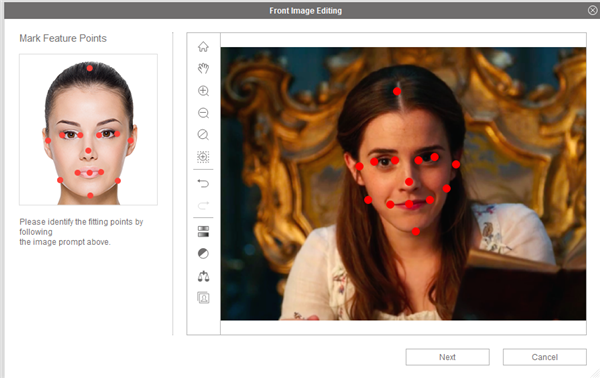Click the dotted-frame zoom-to-fit icon
This screenshot has width=600, height=378.
pyautogui.click(x=203, y=157)
